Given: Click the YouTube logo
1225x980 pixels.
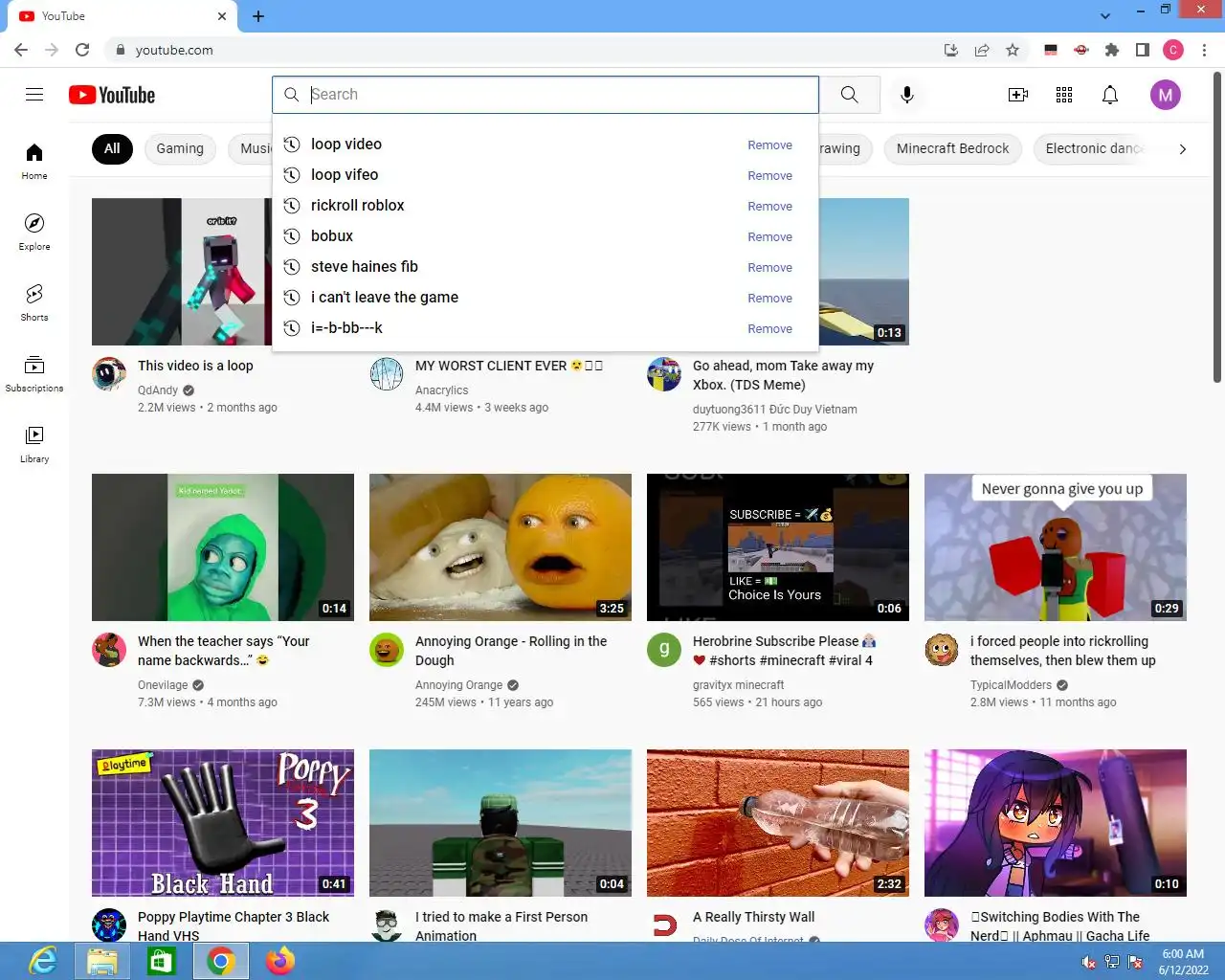Looking at the screenshot, I should (x=112, y=95).
